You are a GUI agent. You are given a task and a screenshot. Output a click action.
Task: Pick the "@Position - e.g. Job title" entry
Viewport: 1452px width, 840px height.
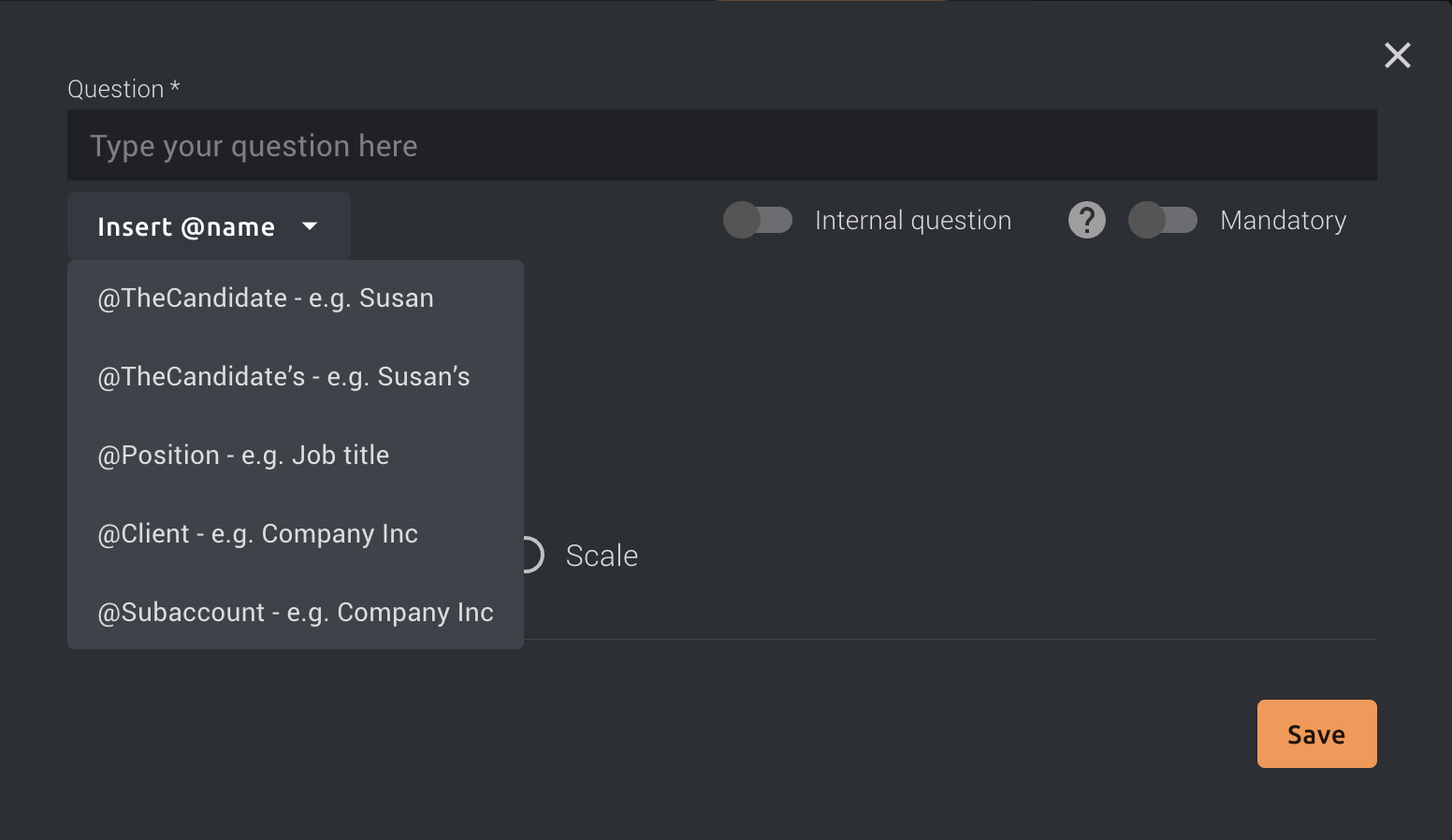click(243, 455)
